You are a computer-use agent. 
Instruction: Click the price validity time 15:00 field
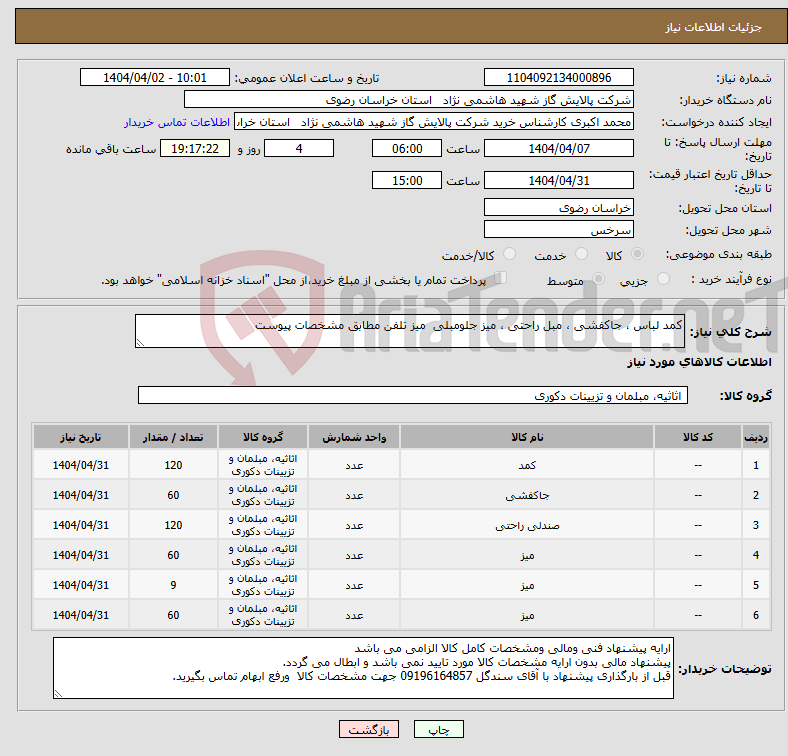pyautogui.click(x=407, y=180)
